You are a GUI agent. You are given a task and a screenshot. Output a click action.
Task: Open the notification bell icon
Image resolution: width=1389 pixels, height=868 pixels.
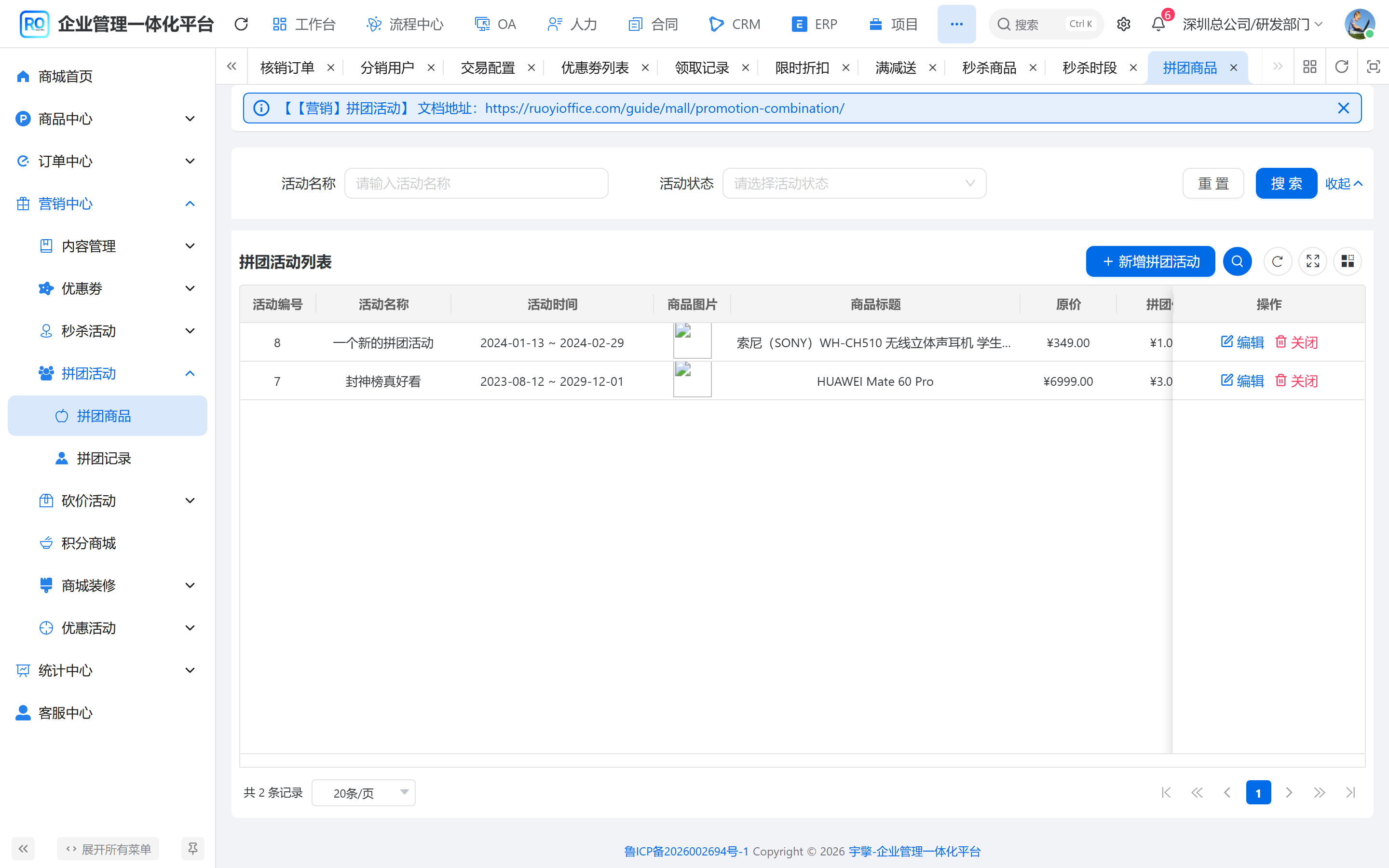1158,24
